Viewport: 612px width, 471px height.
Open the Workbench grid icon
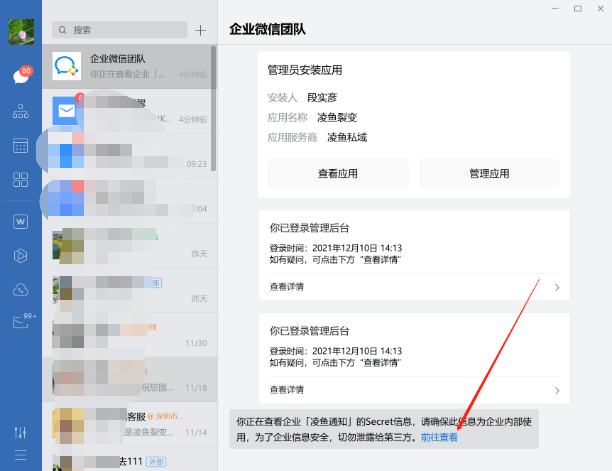tap(20, 180)
